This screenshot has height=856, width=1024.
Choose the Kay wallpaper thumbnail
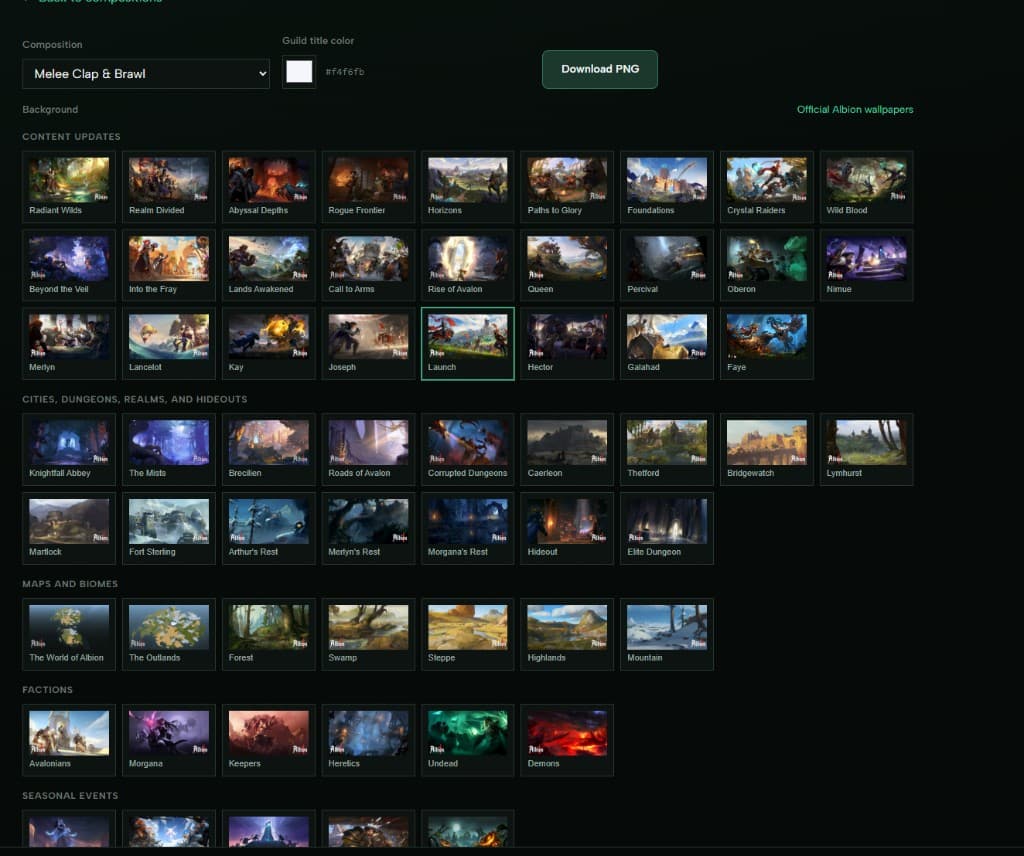coord(268,343)
